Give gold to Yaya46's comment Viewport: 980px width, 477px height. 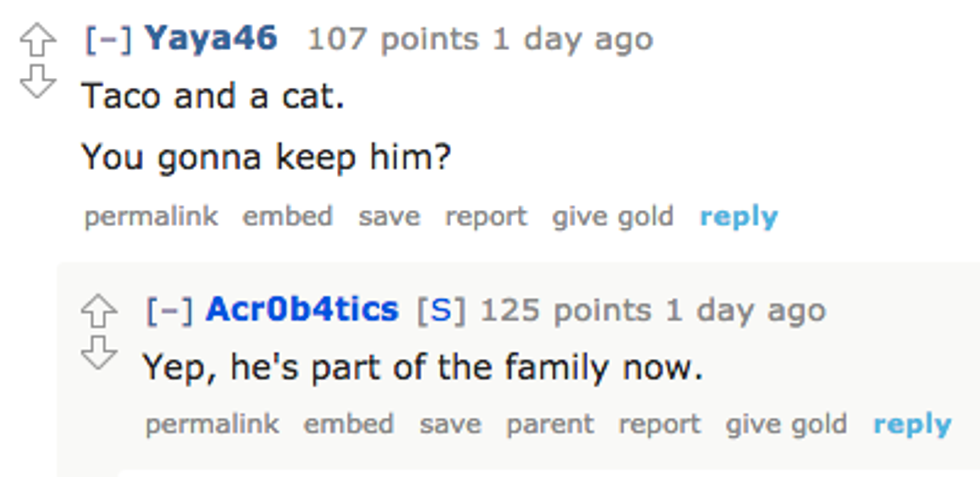(x=612, y=216)
